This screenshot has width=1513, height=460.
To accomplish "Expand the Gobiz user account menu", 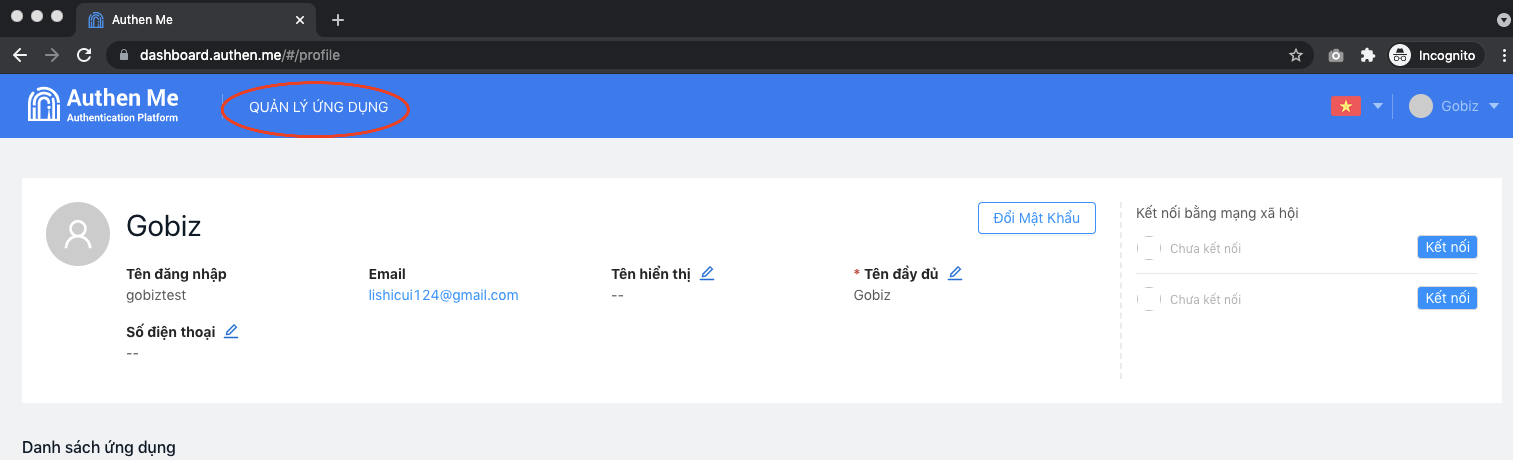I will 1454,106.
